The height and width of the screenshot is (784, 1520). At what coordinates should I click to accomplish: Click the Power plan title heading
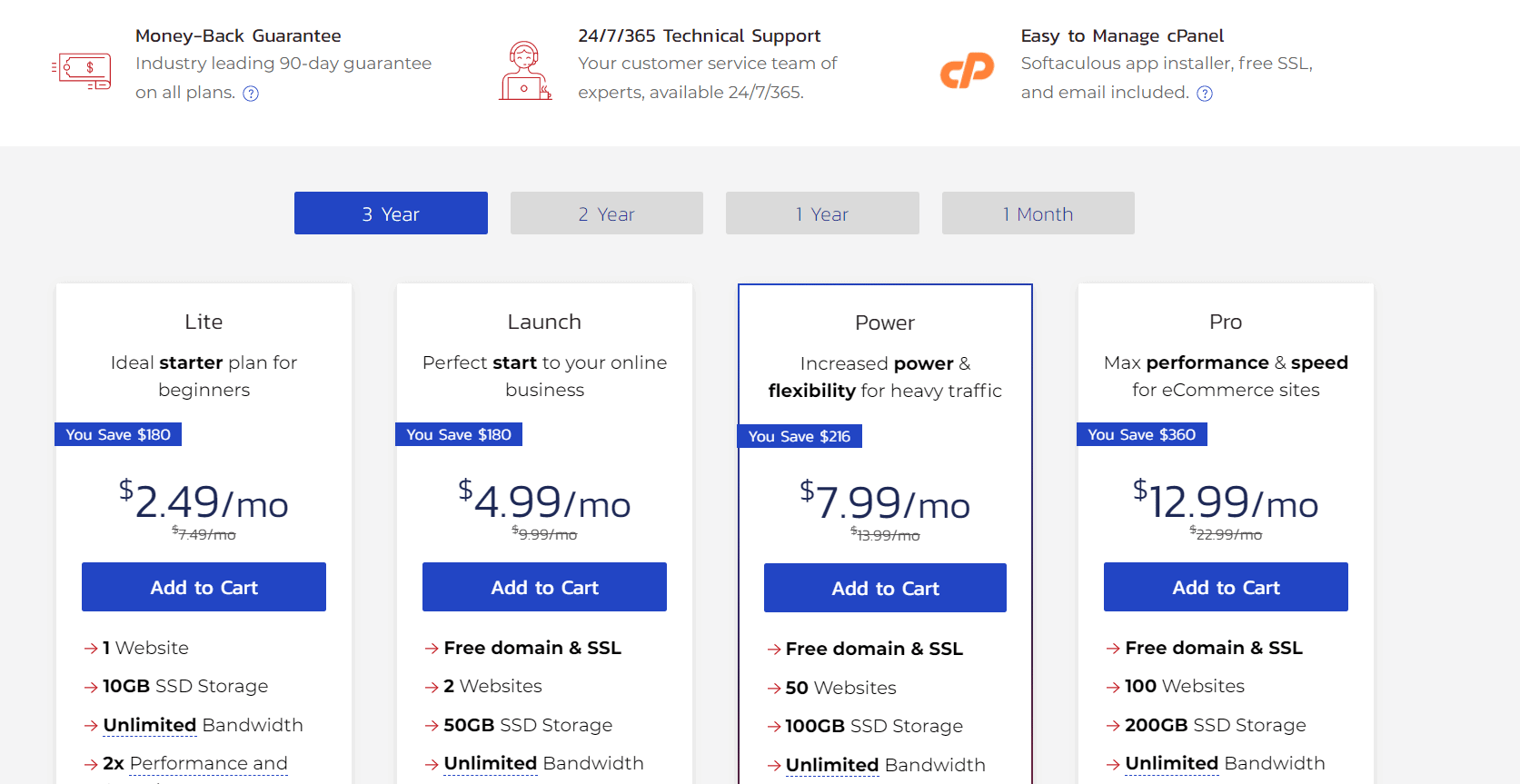click(885, 323)
